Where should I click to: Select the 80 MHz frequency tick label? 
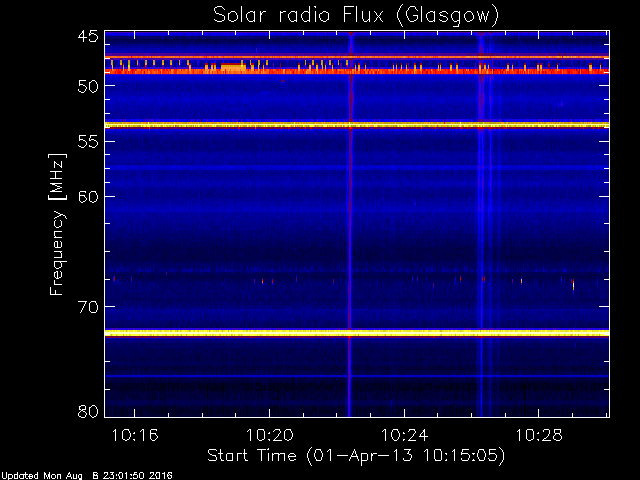coord(88,411)
